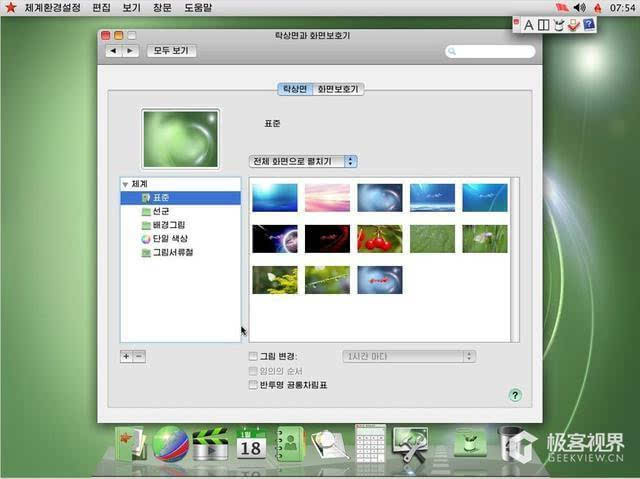640x479 pixels.
Task: Click the red star system menu icon
Action: (11, 8)
